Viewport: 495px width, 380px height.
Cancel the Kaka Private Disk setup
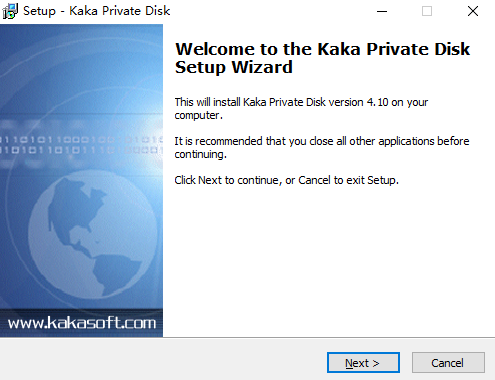448,363
